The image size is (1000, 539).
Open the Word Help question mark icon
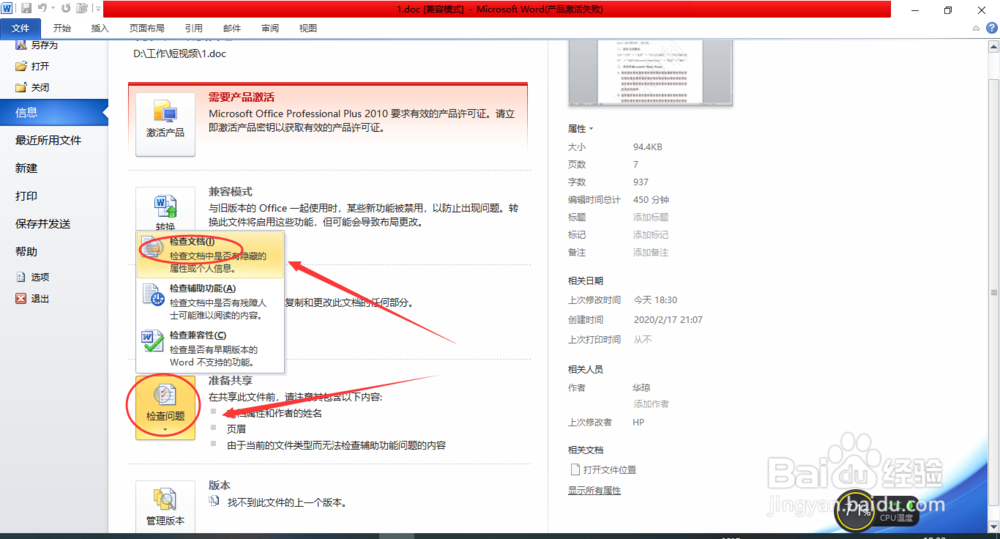point(992,28)
